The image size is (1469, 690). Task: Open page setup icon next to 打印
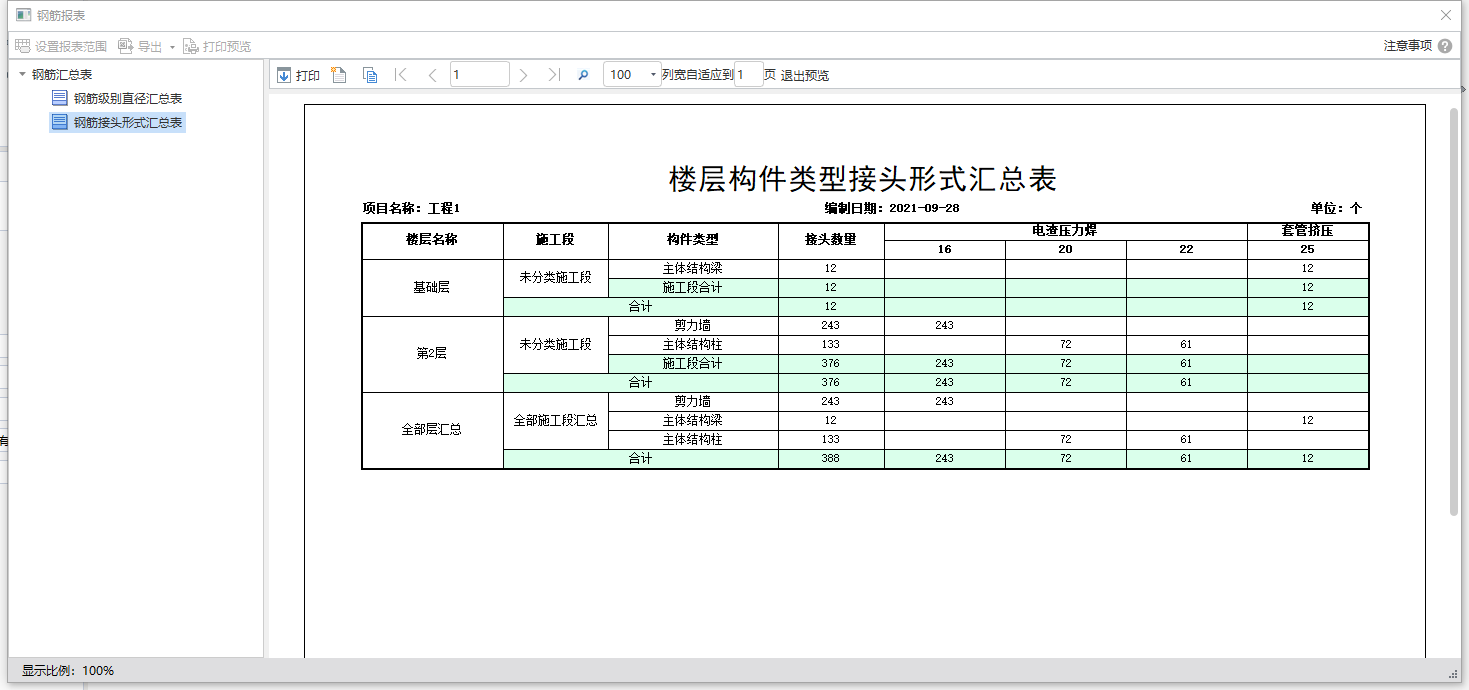339,75
